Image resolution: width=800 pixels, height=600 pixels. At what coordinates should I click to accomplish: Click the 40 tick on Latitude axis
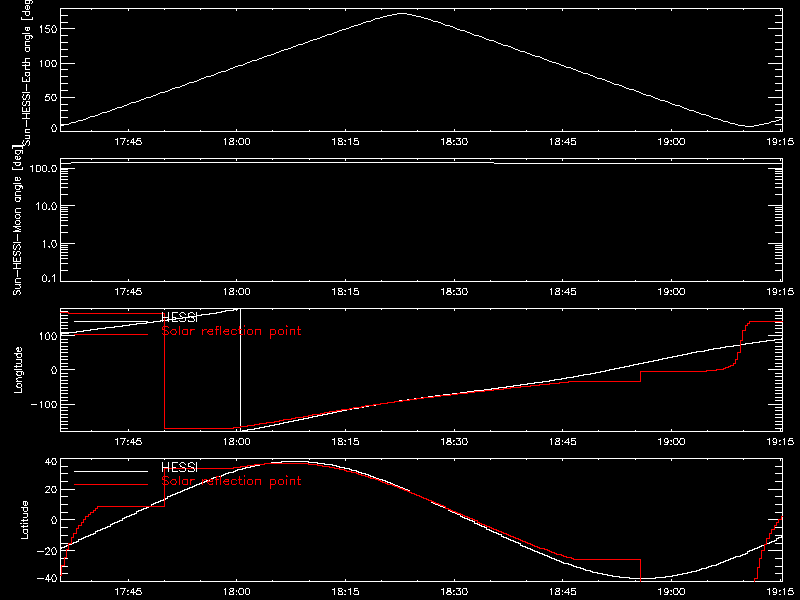51,462
